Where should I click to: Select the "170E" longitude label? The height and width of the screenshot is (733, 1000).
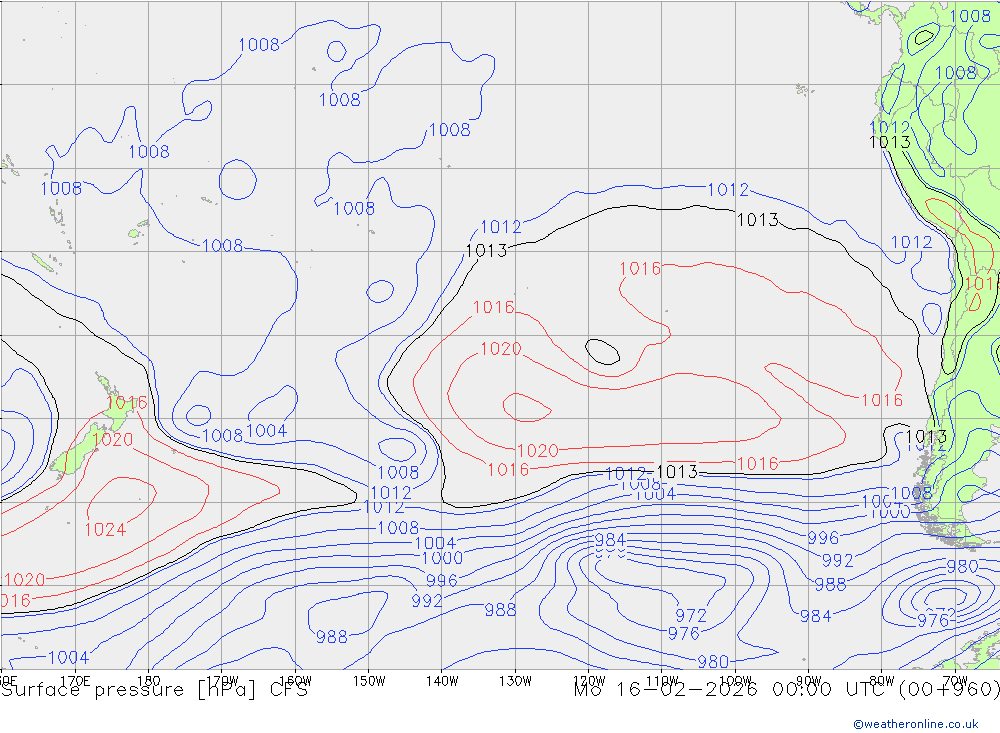coord(75,681)
